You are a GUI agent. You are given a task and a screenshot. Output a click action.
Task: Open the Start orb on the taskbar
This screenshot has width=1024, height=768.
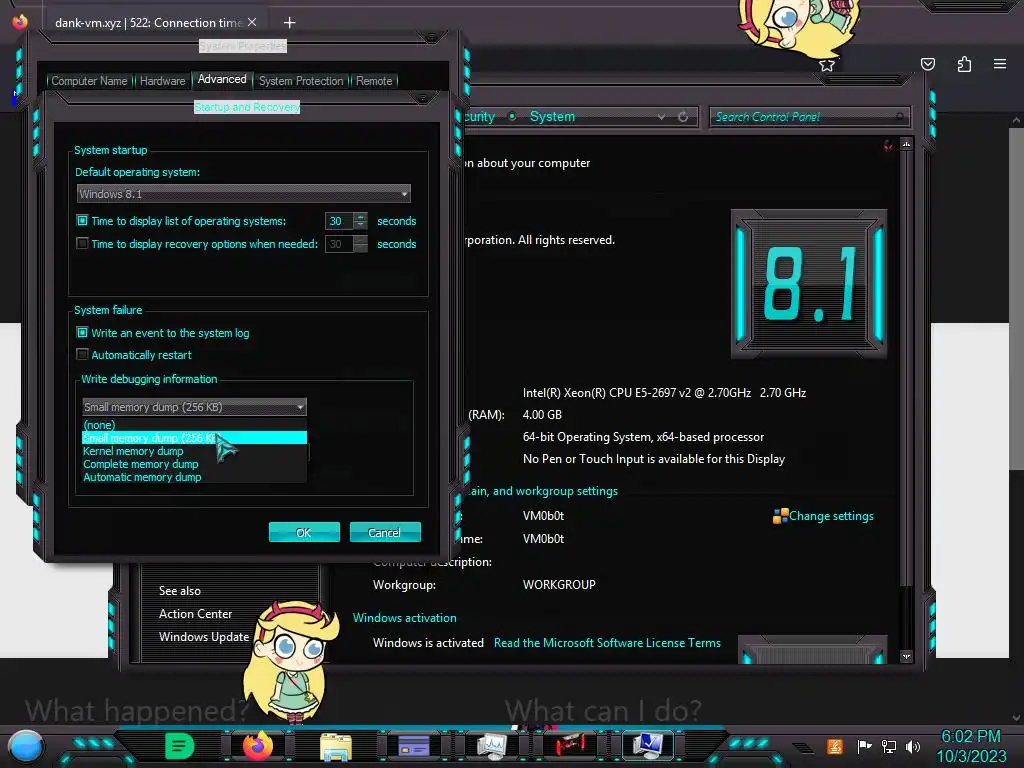click(x=26, y=747)
